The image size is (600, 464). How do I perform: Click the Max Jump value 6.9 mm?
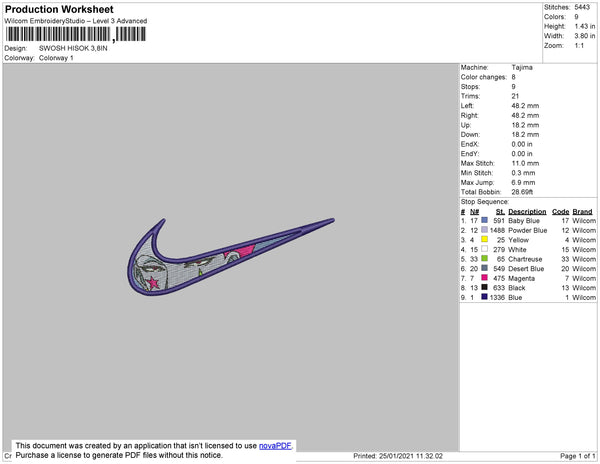point(523,182)
